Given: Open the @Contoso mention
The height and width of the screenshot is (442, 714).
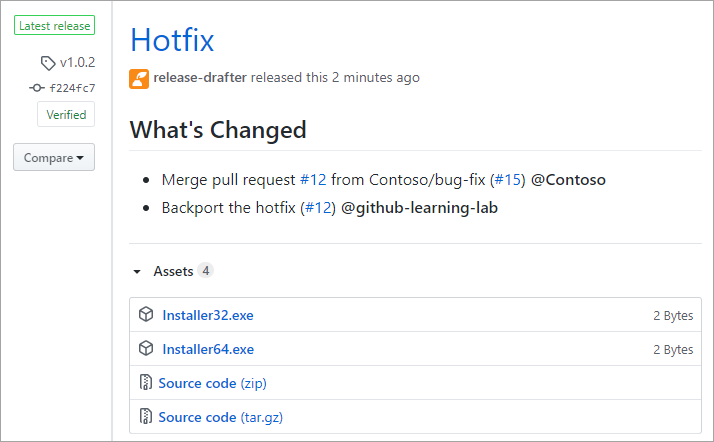Looking at the screenshot, I should coord(568,180).
